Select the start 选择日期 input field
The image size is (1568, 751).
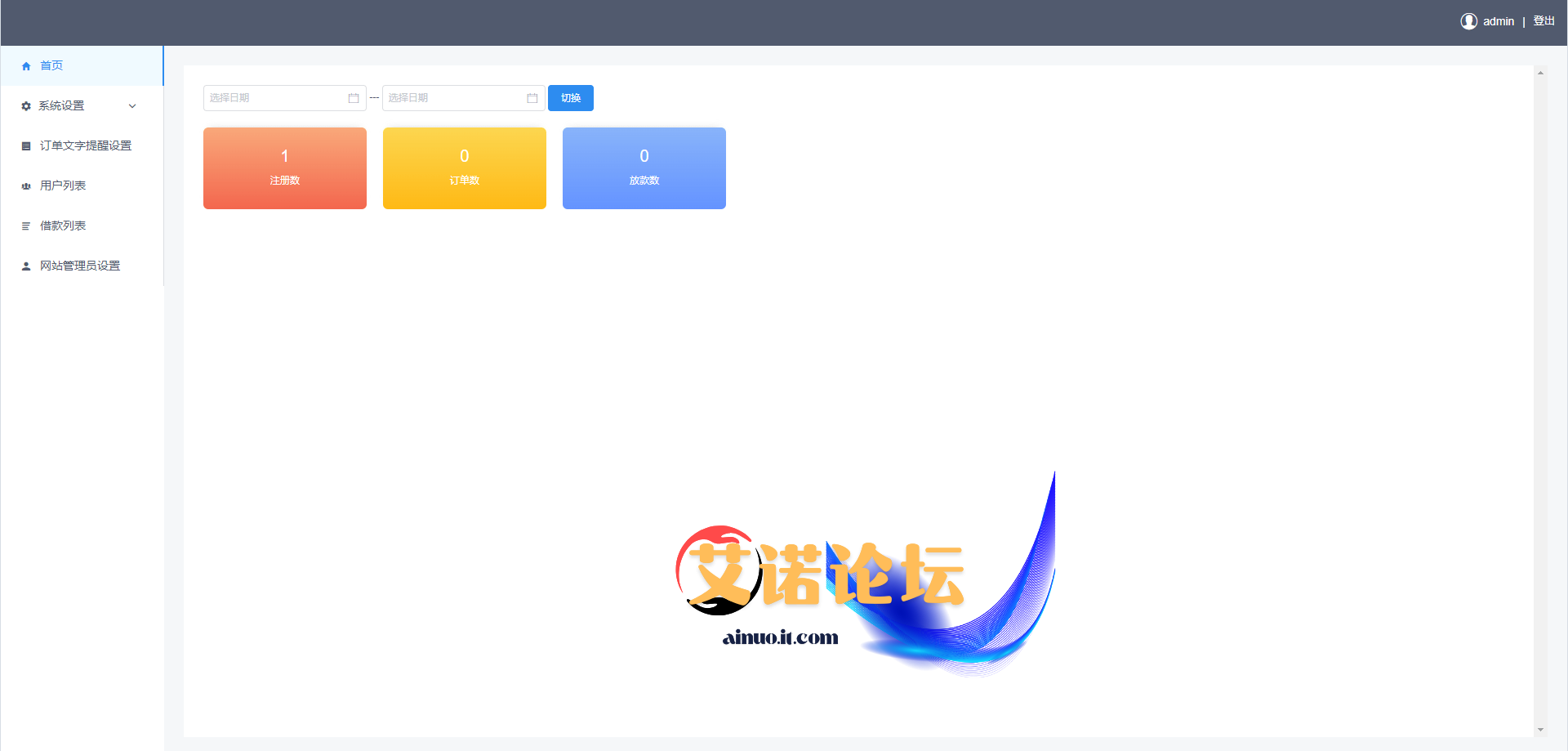click(x=284, y=98)
